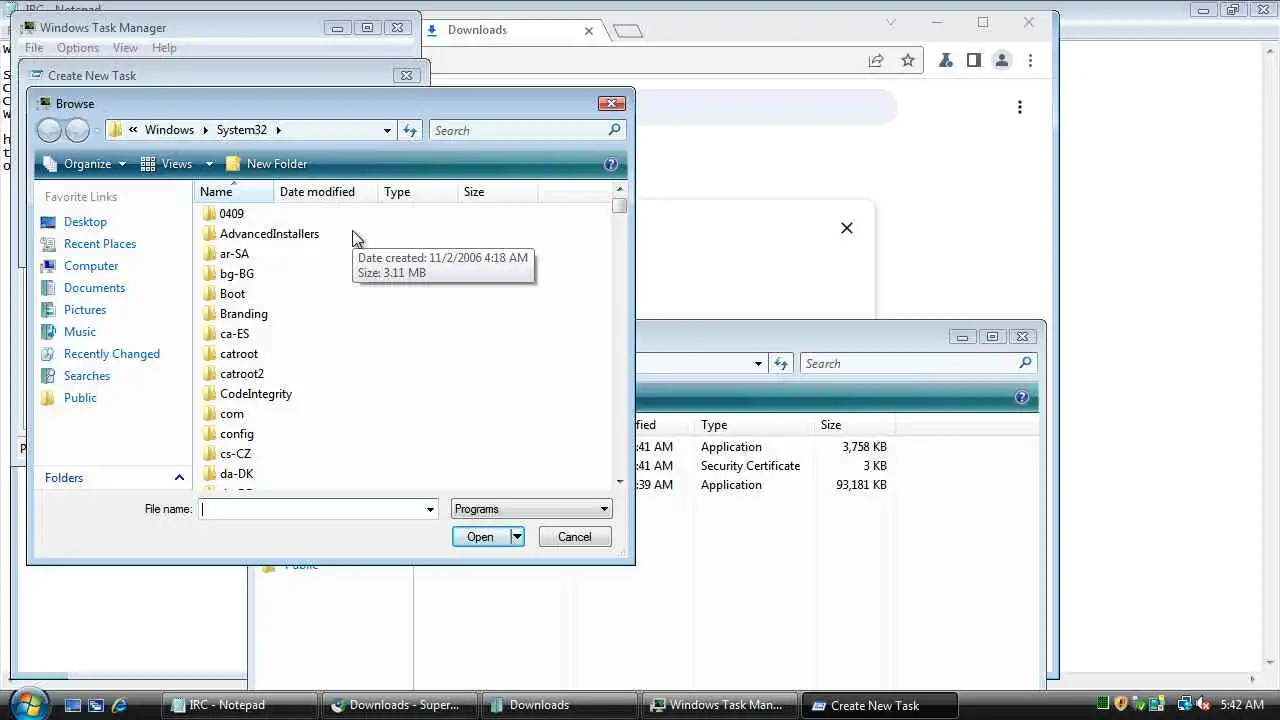Screen dimensions: 1280x720
Task: Open address bar path history dropdown
Action: tap(387, 130)
